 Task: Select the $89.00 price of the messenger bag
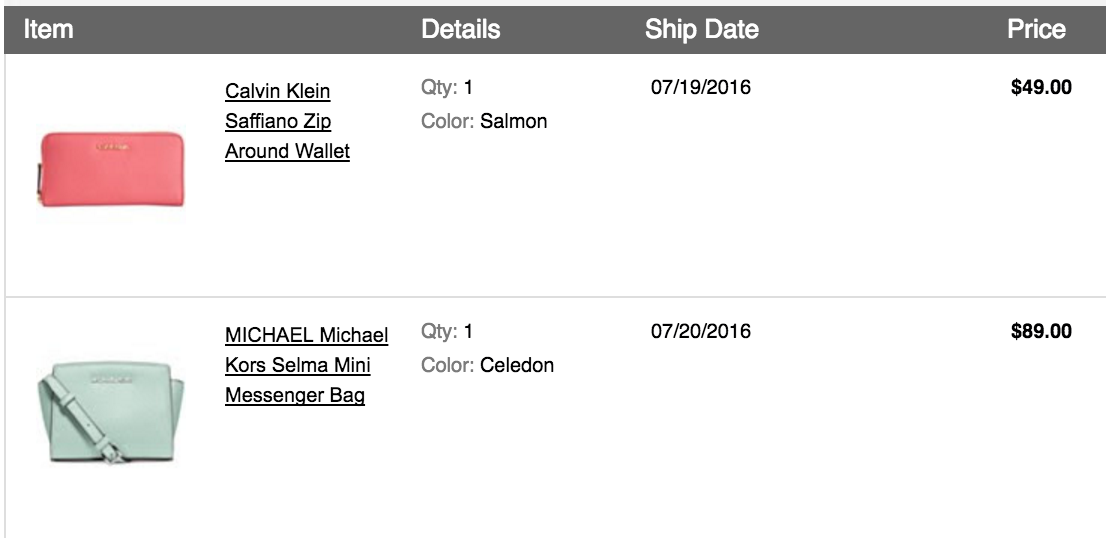[x=1041, y=331]
